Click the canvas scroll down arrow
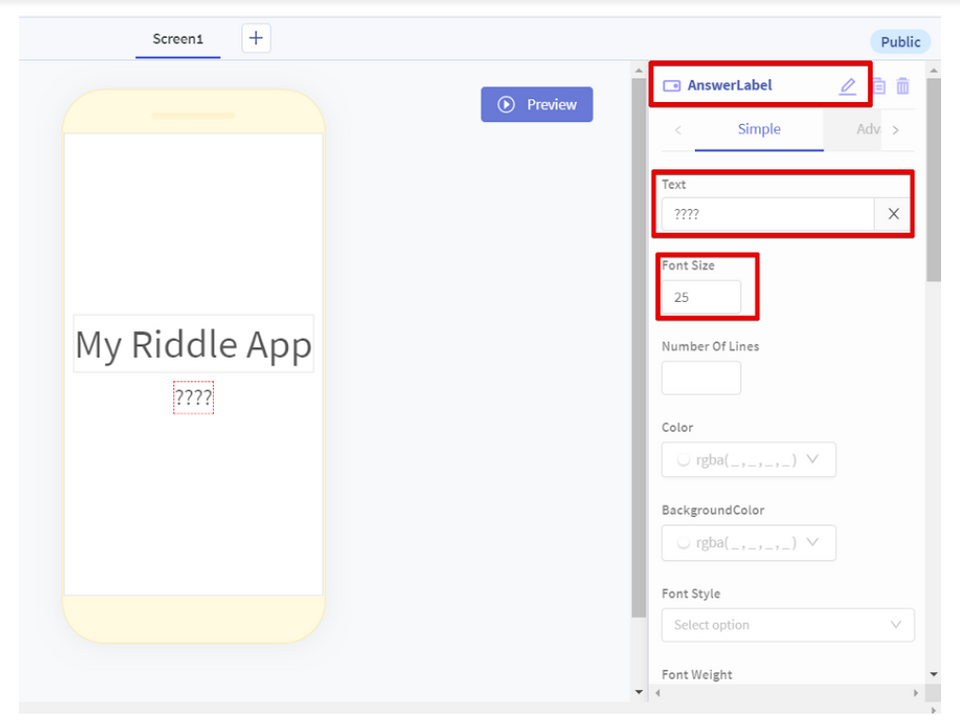Image resolution: width=960 pixels, height=723 pixels. pos(639,692)
